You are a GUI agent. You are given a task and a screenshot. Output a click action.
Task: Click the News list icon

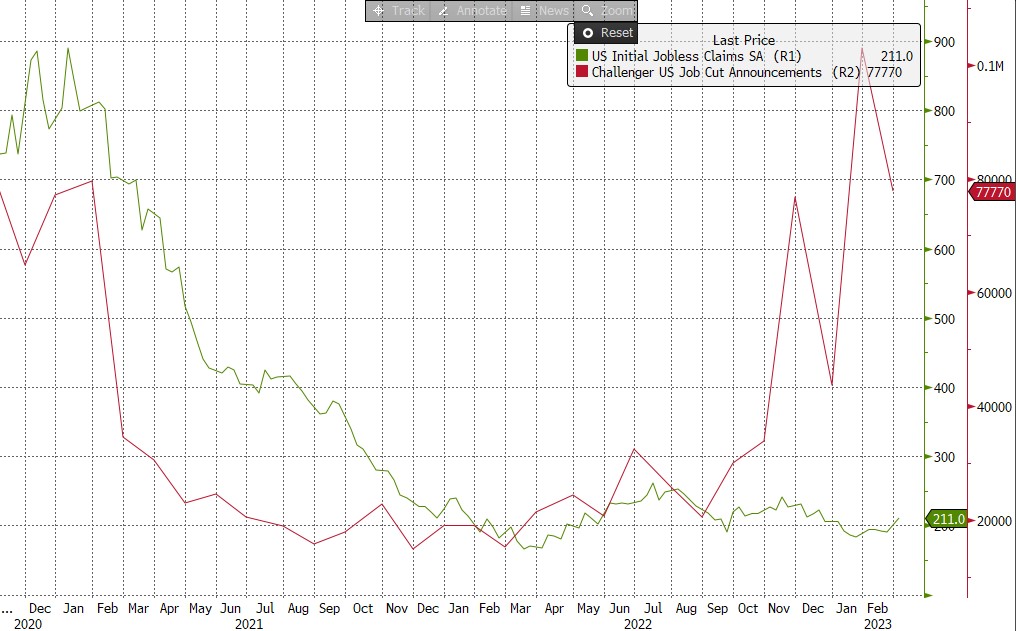525,10
